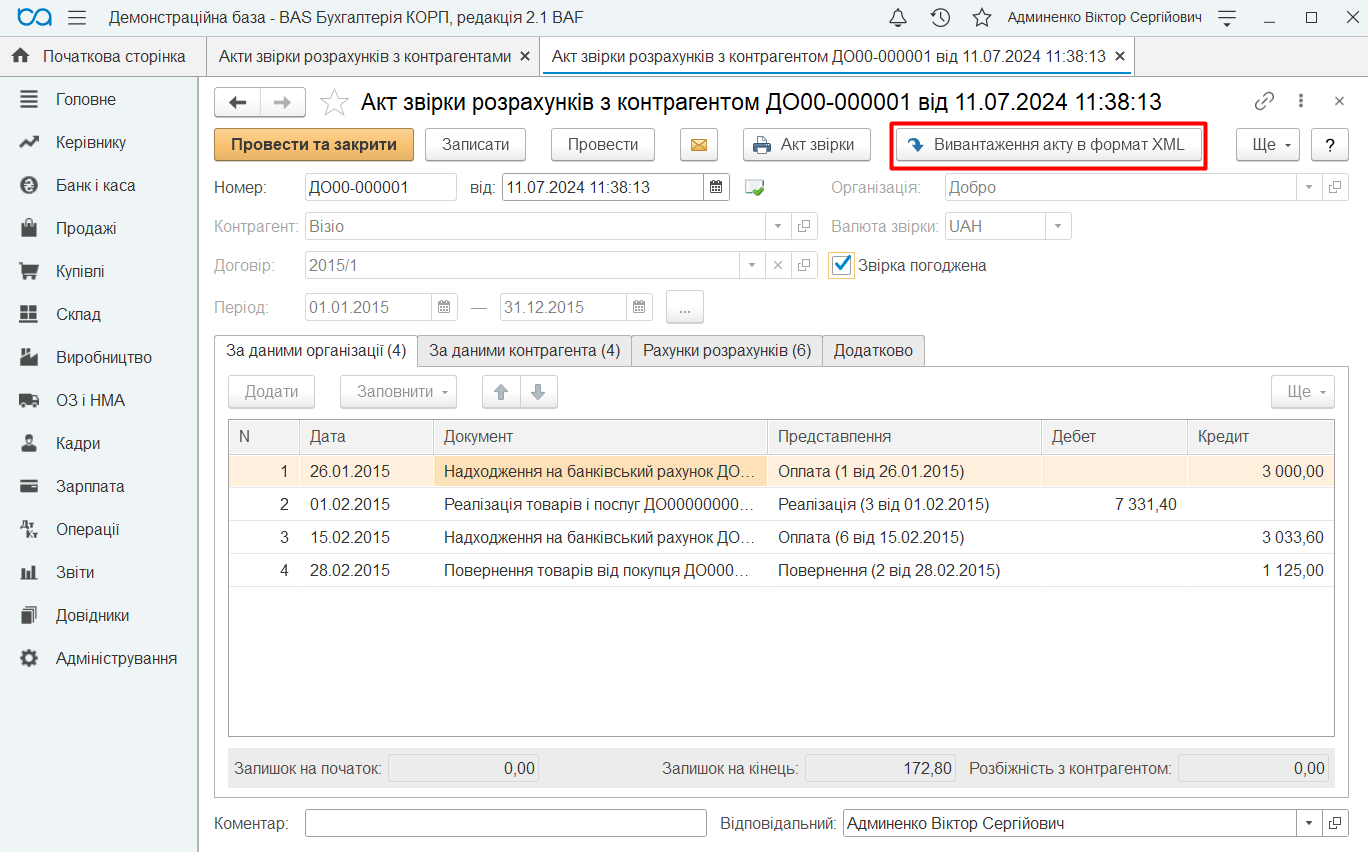
Task: Open the three-dot document options menu
Action: [1301, 101]
